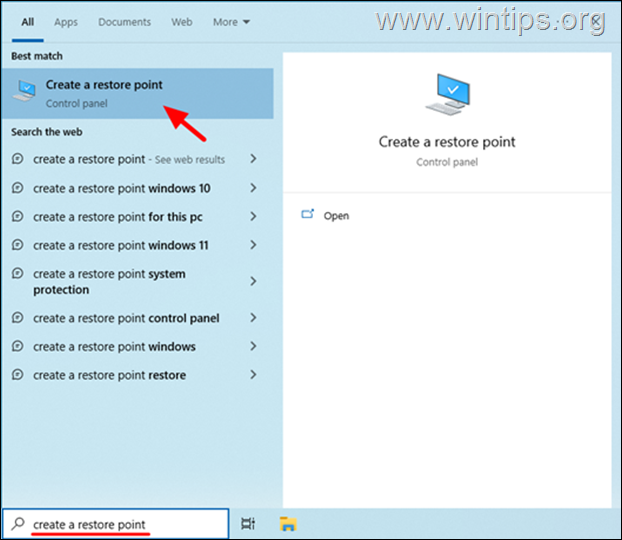Switch to the Documents tab

(x=125, y=22)
